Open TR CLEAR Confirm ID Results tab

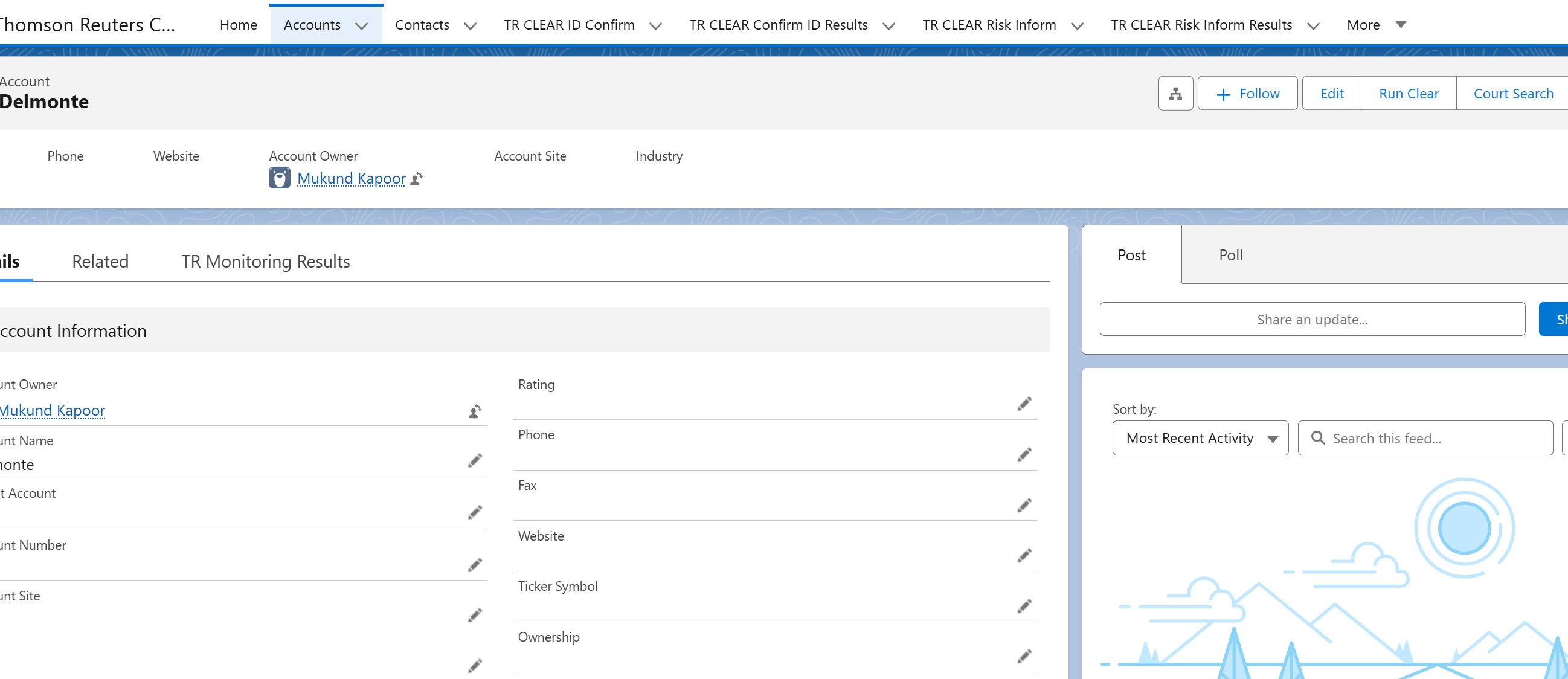click(779, 25)
